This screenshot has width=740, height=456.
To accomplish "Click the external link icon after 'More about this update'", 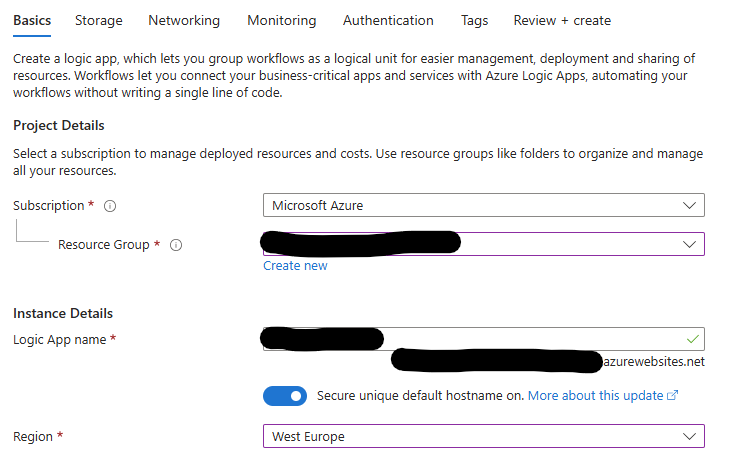I will click(672, 396).
